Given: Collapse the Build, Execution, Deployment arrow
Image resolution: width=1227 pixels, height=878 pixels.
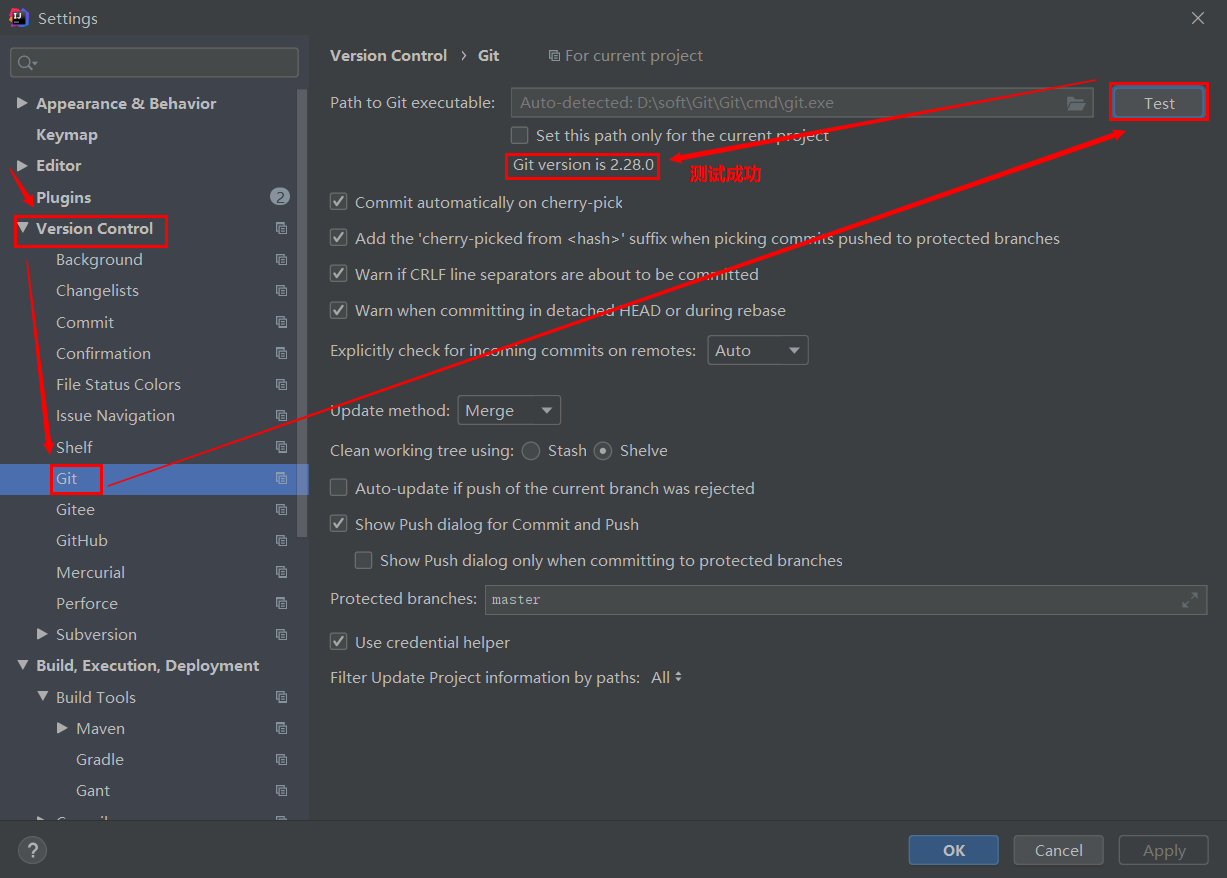Looking at the screenshot, I should (23, 665).
